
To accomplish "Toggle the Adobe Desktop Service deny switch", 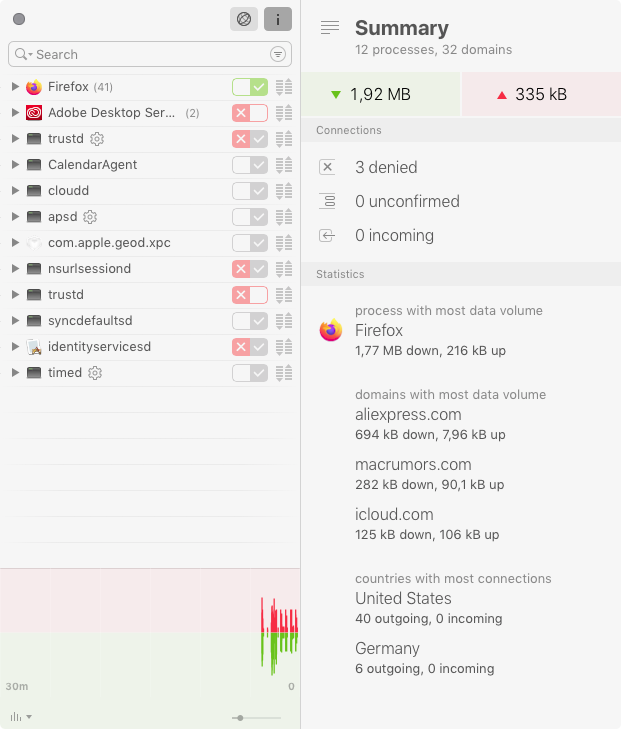I will pos(250,113).
